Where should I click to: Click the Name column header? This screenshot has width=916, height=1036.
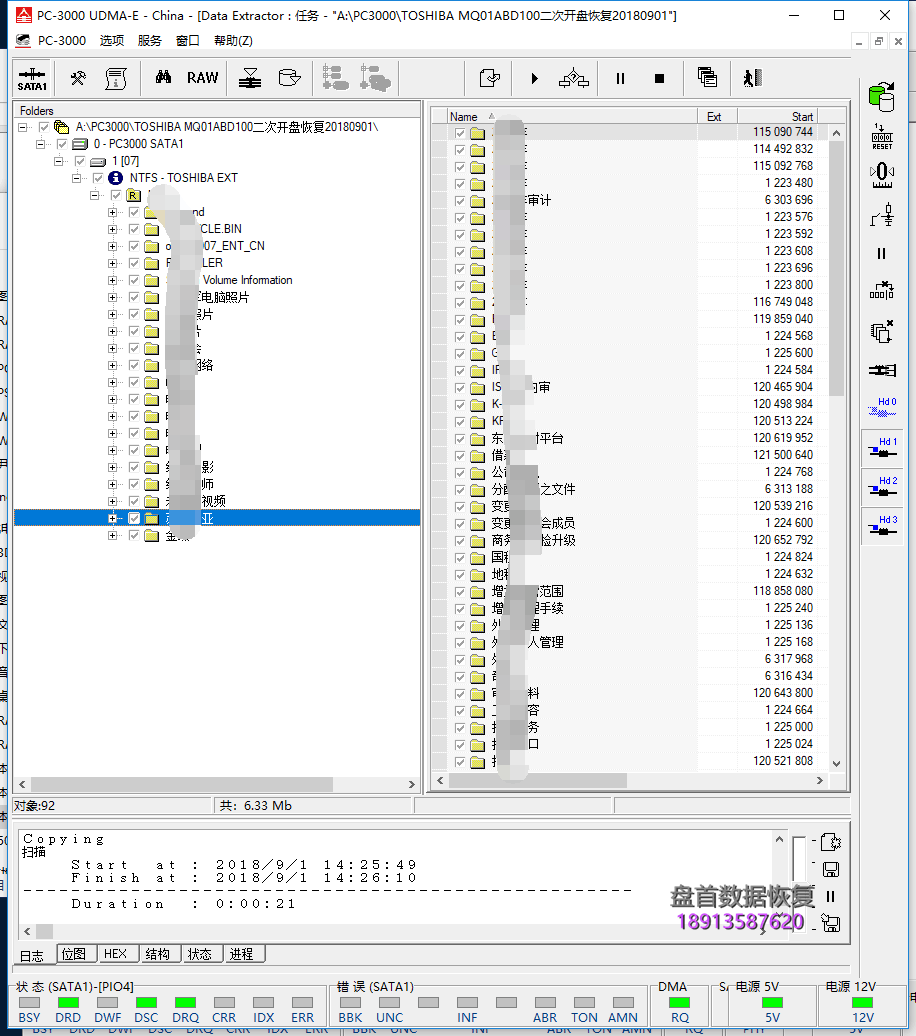pyautogui.click(x=464, y=117)
